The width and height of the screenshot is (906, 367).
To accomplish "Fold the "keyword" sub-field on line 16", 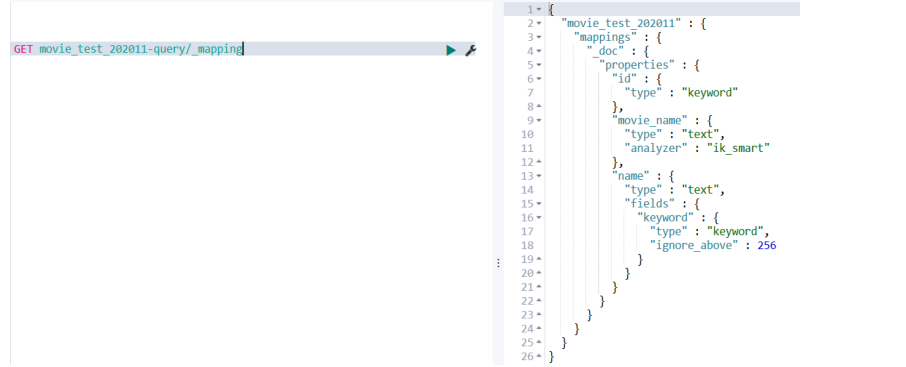I will tap(539, 218).
